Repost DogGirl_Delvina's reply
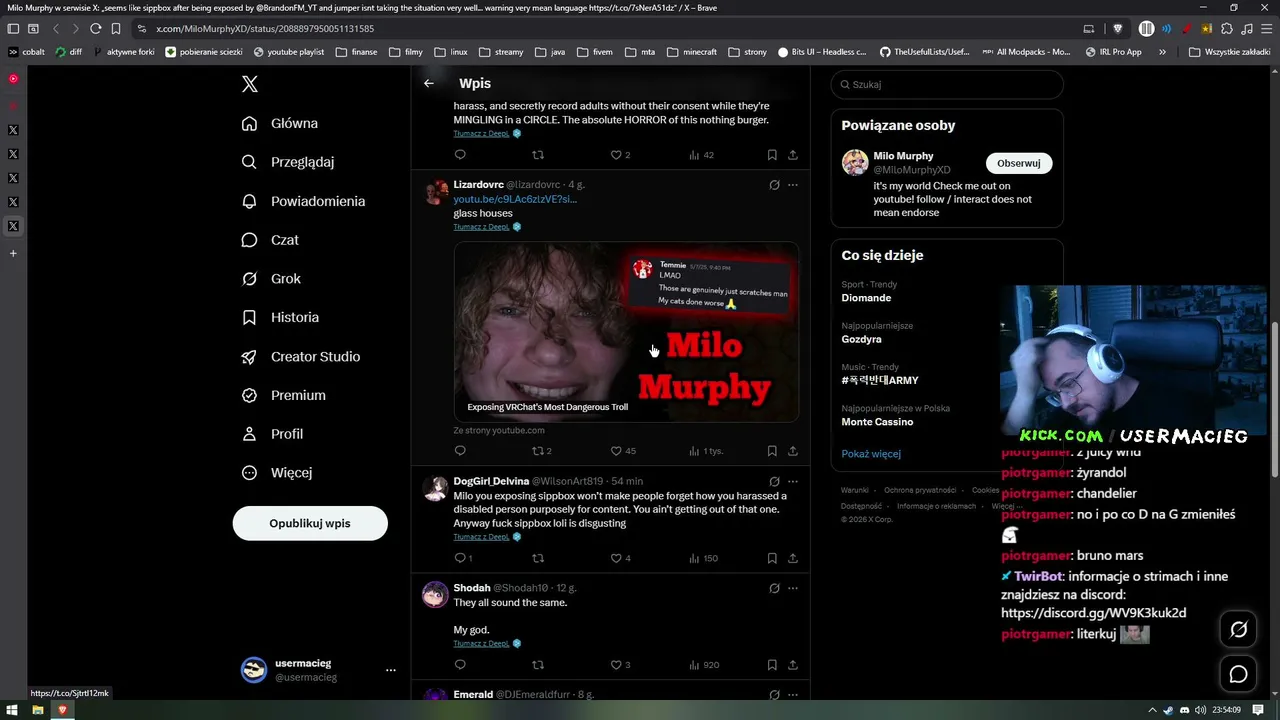Screen dimensions: 1280x720 [538, 558]
